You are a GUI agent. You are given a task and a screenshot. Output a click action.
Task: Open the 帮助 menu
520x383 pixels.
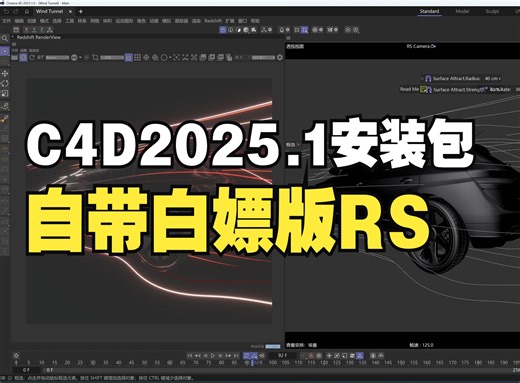pos(255,21)
